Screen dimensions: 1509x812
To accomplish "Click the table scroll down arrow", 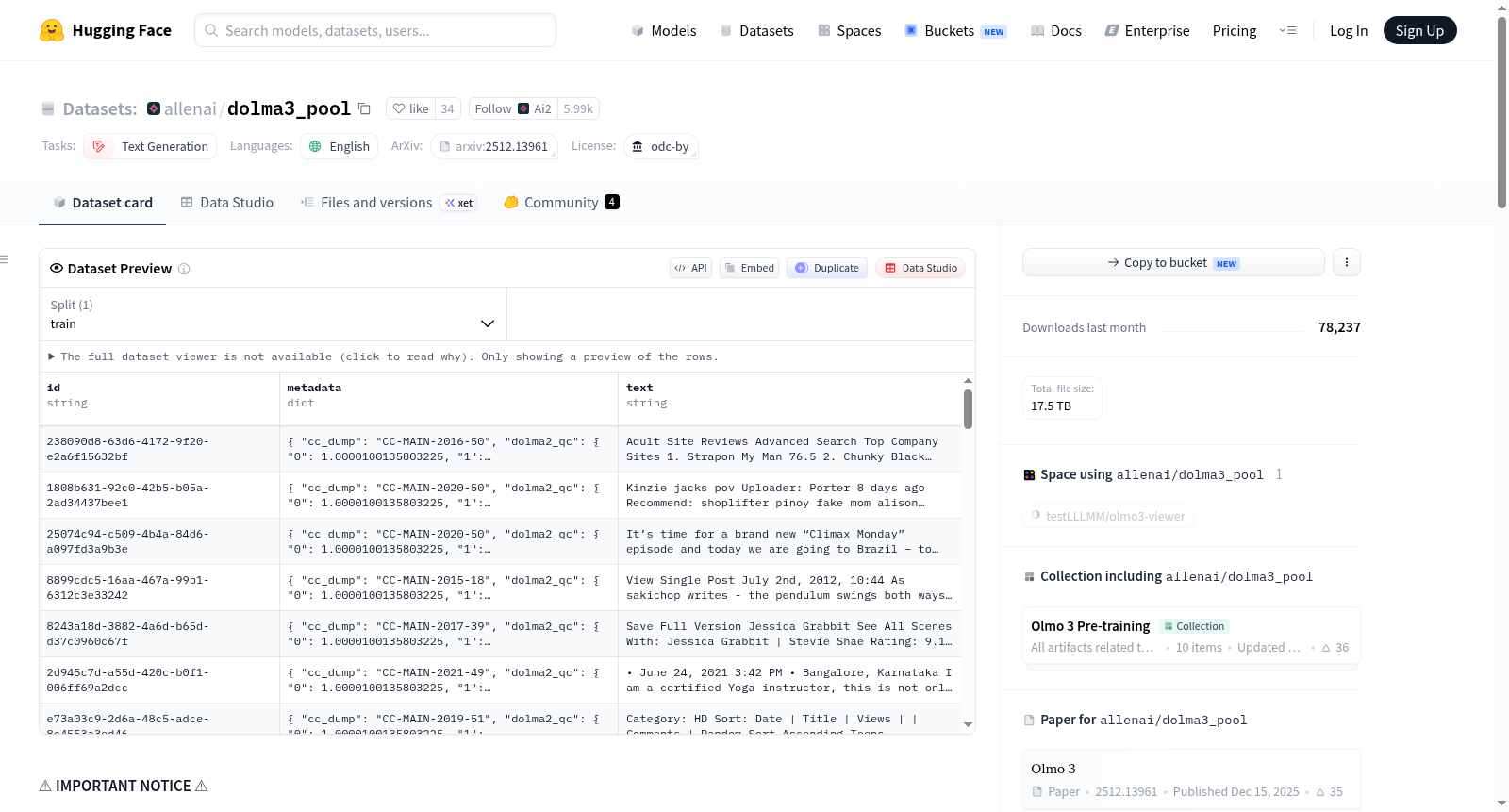I will pos(968,724).
